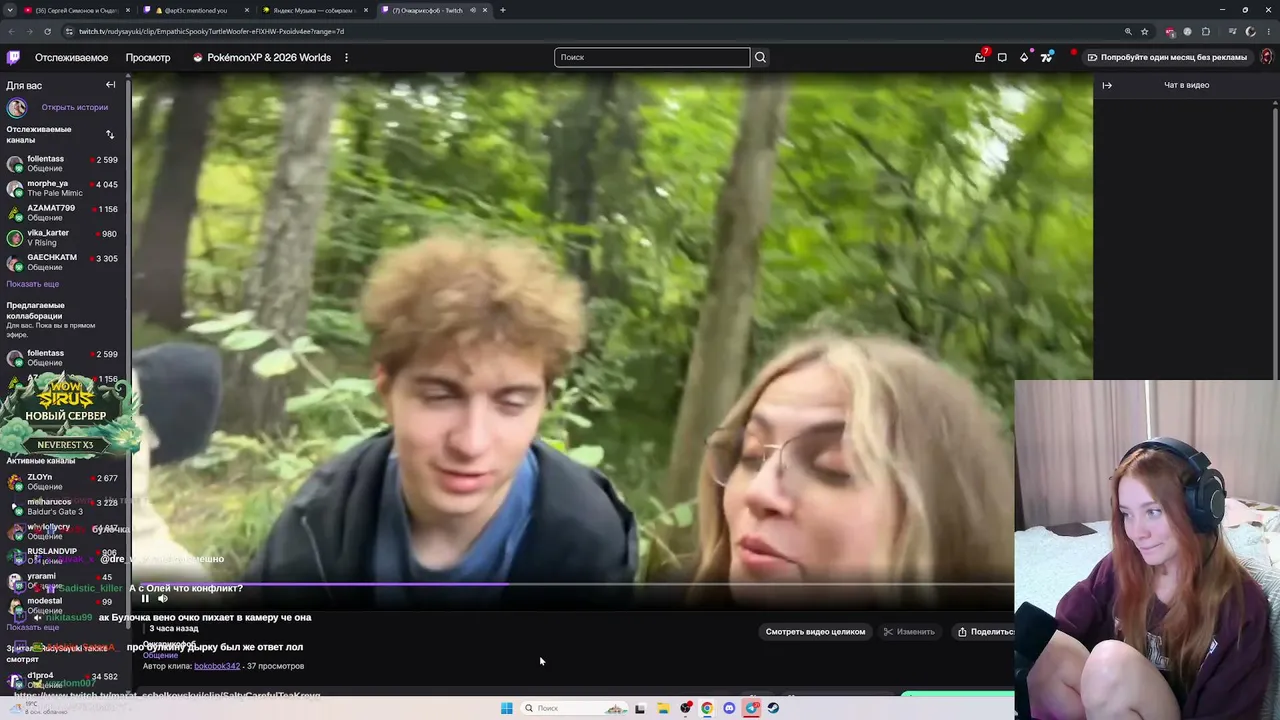Go back in browser history
The height and width of the screenshot is (720, 1280).
pos(11,31)
